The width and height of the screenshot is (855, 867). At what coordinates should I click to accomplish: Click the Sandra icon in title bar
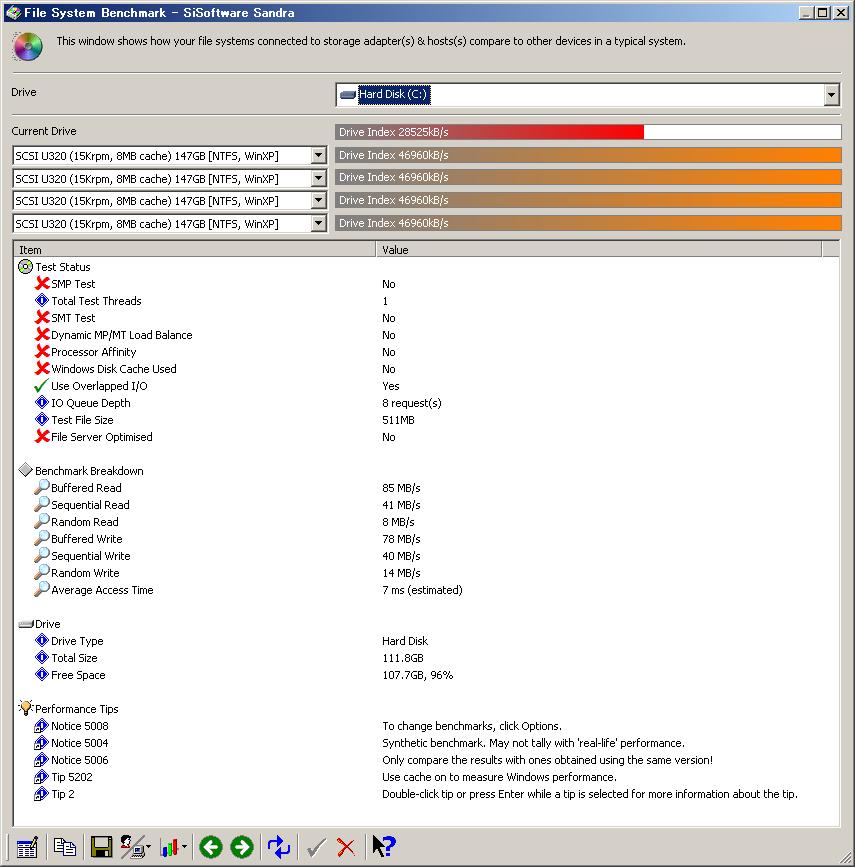coord(13,12)
